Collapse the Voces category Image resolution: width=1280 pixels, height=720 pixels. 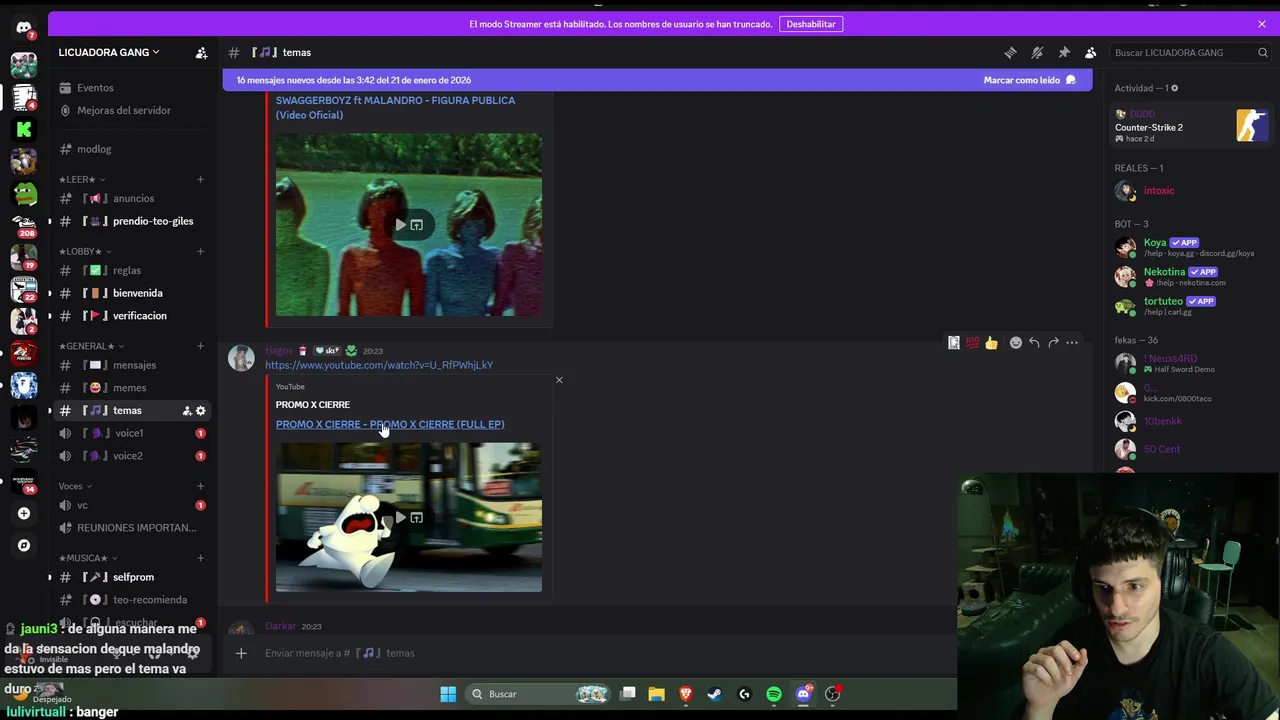(75, 486)
